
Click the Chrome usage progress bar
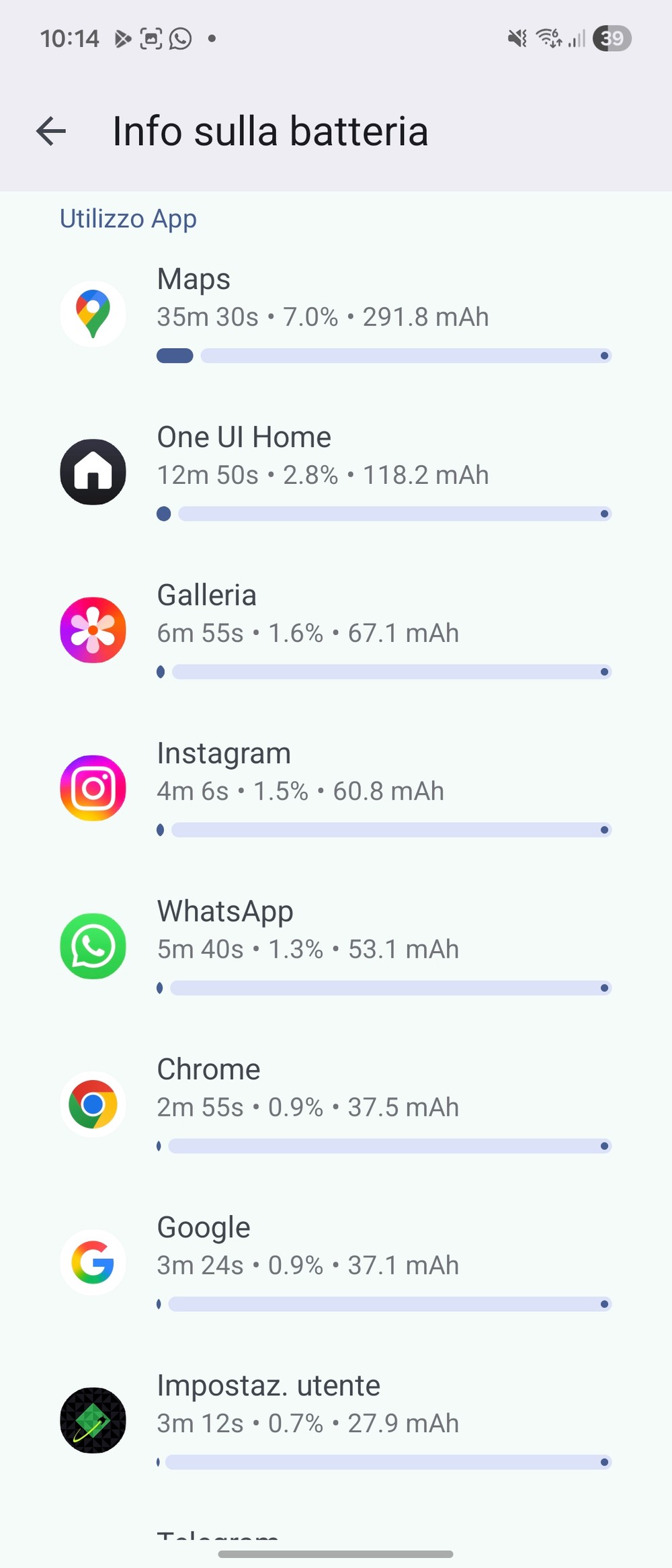(x=384, y=1146)
